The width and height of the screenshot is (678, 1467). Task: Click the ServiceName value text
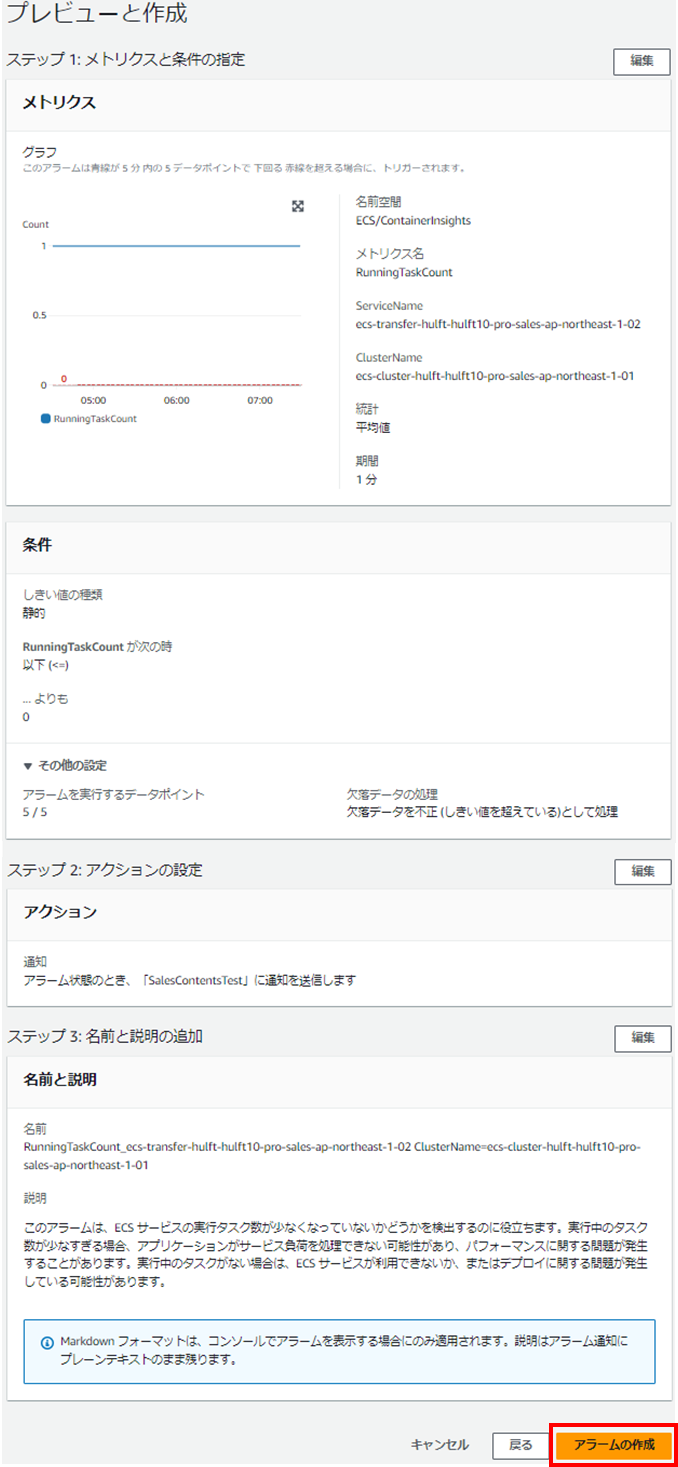tap(497, 324)
